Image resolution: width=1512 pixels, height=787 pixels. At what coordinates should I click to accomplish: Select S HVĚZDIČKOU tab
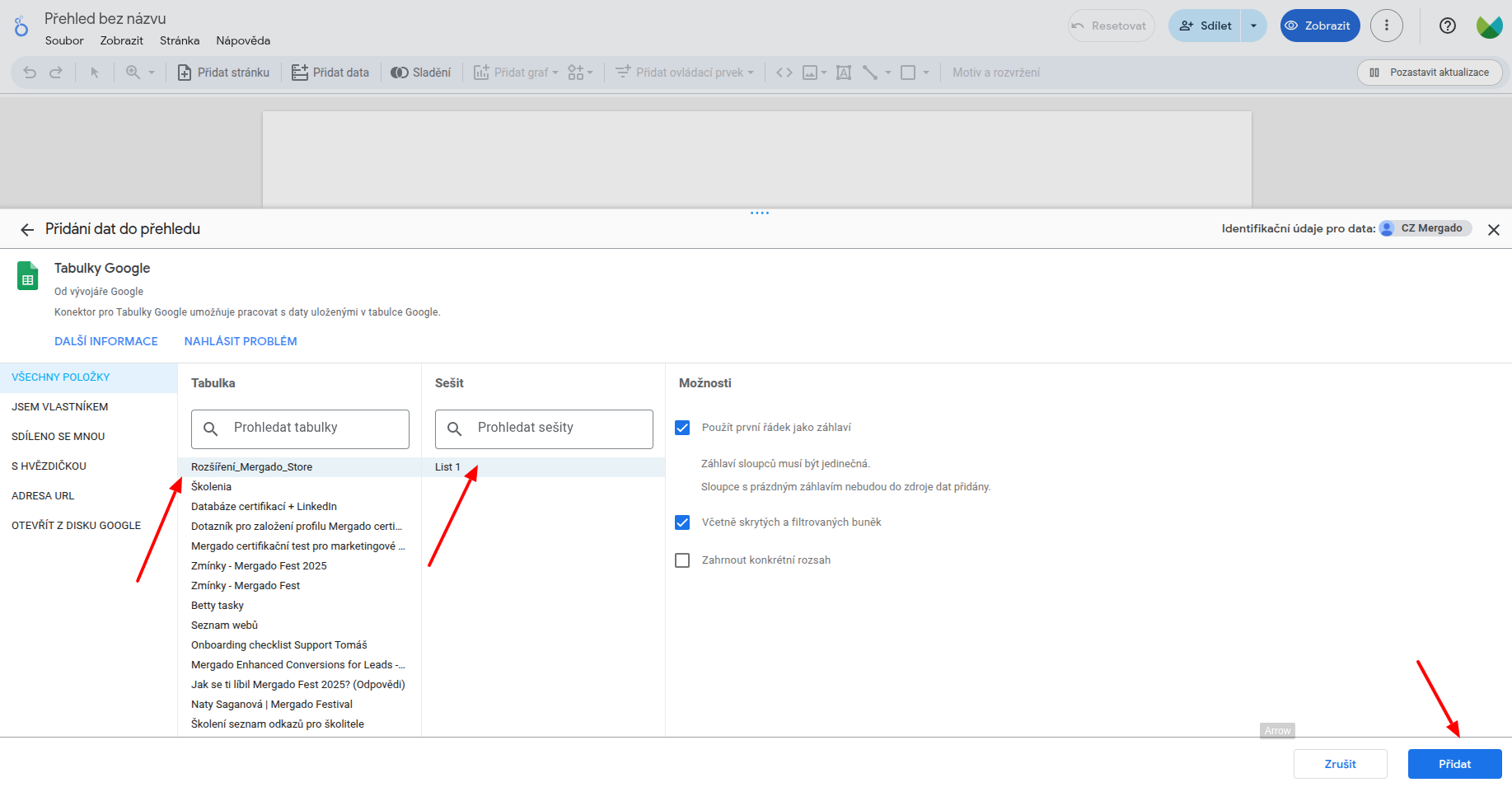tap(89, 466)
